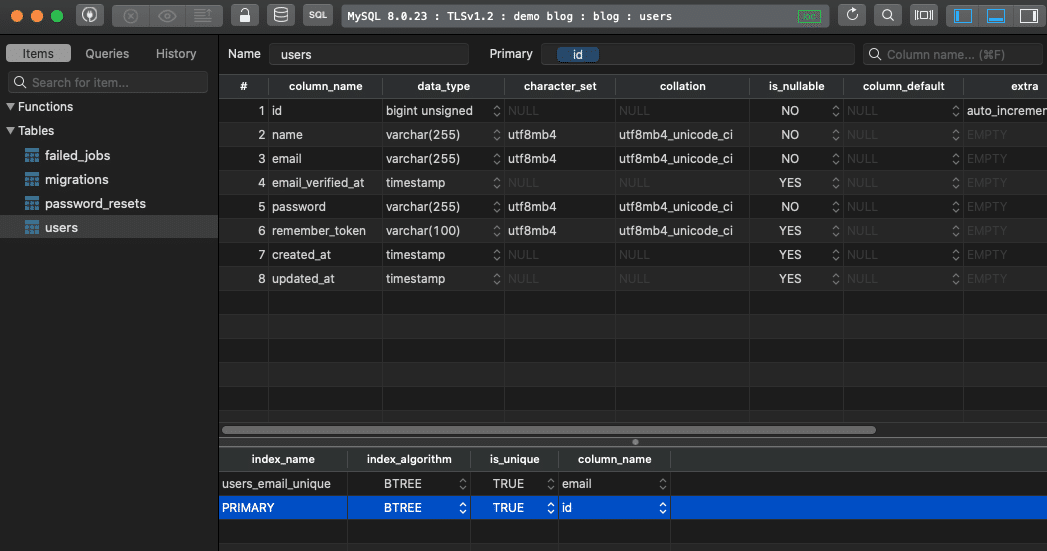The width and height of the screenshot is (1047, 551).
Task: Toggle the right sidebar panel
Action: 1028,15
